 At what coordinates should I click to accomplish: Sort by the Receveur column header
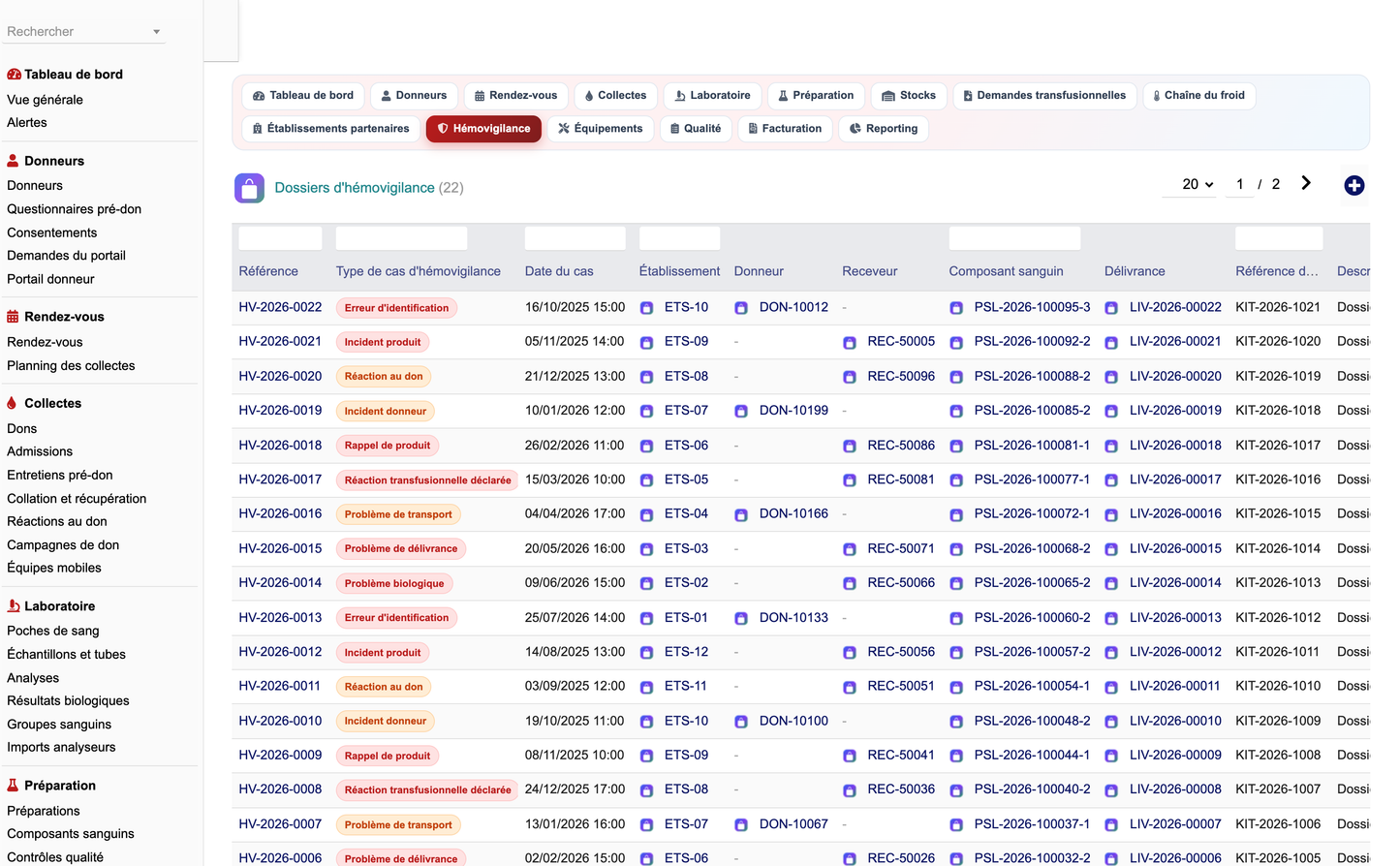click(870, 271)
